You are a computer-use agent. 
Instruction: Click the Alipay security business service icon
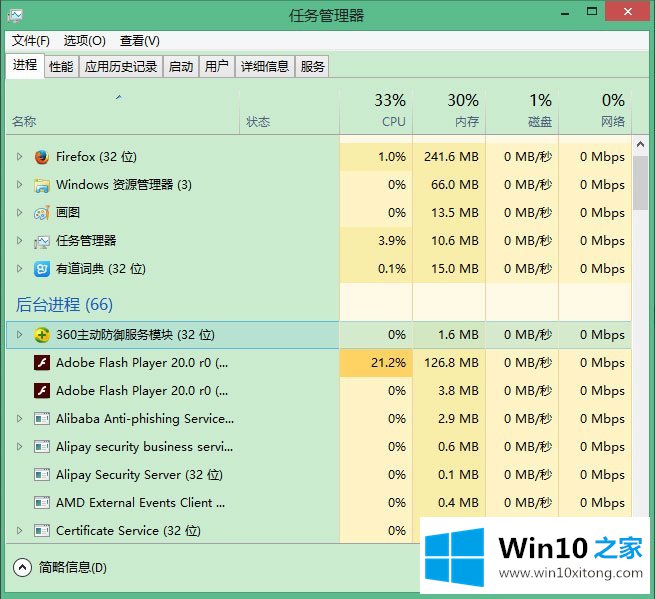(42, 447)
